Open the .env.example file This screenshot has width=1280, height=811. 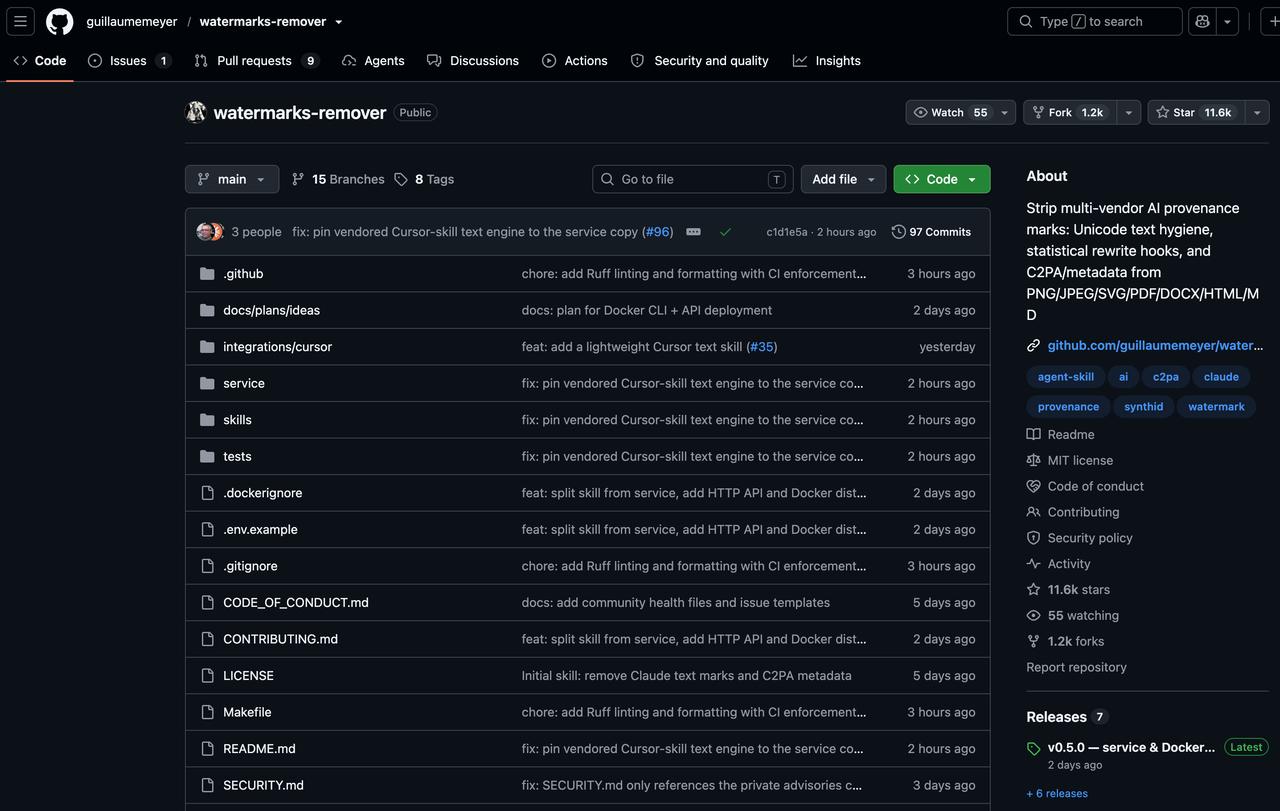click(x=260, y=529)
